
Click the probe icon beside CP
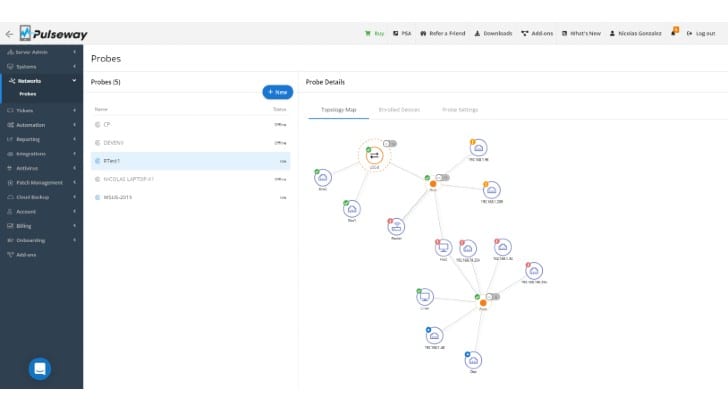(x=98, y=124)
